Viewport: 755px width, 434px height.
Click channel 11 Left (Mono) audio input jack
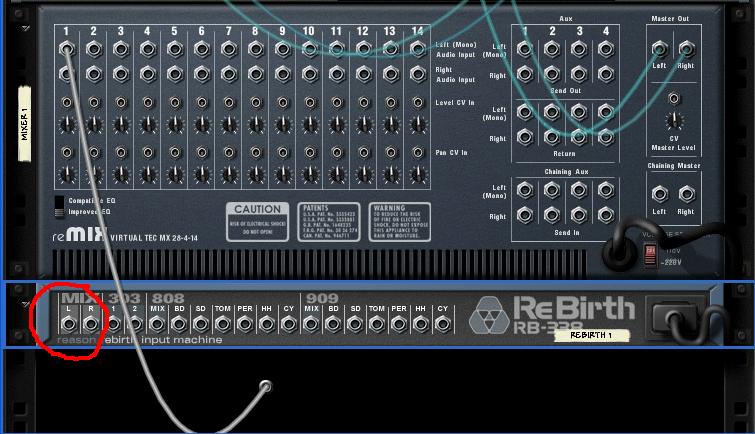click(x=337, y=49)
